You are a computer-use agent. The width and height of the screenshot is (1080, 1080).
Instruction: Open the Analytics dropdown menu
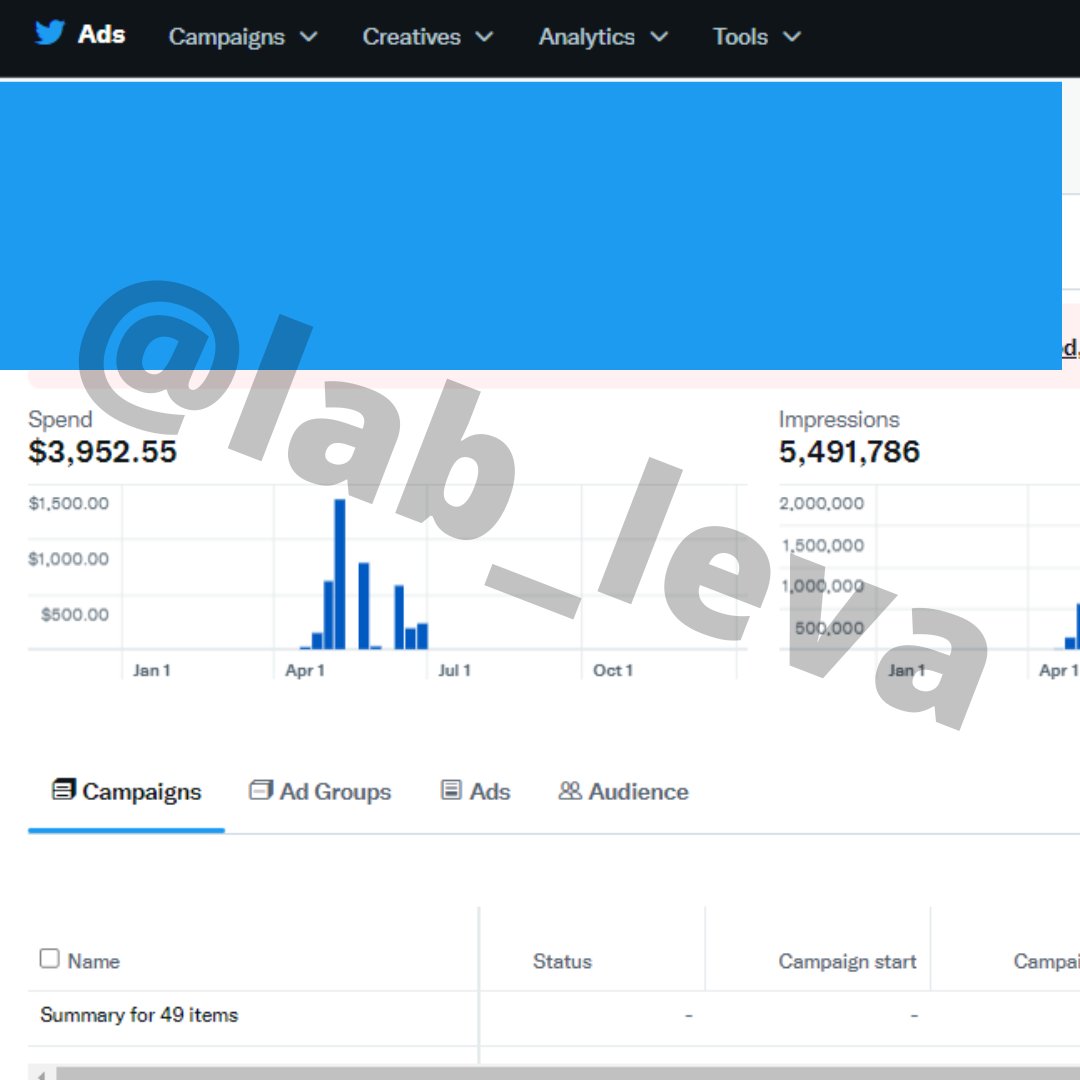point(603,37)
